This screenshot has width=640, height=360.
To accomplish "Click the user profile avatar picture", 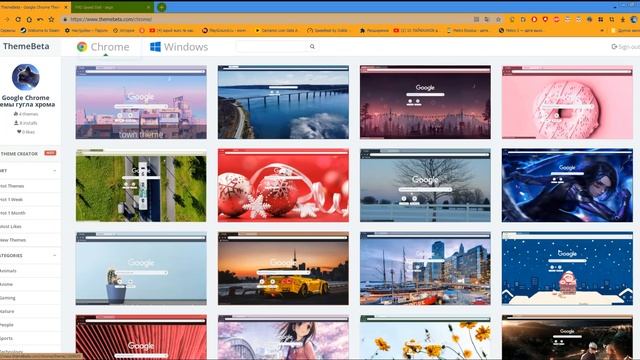I will pyautogui.click(x=25, y=77).
